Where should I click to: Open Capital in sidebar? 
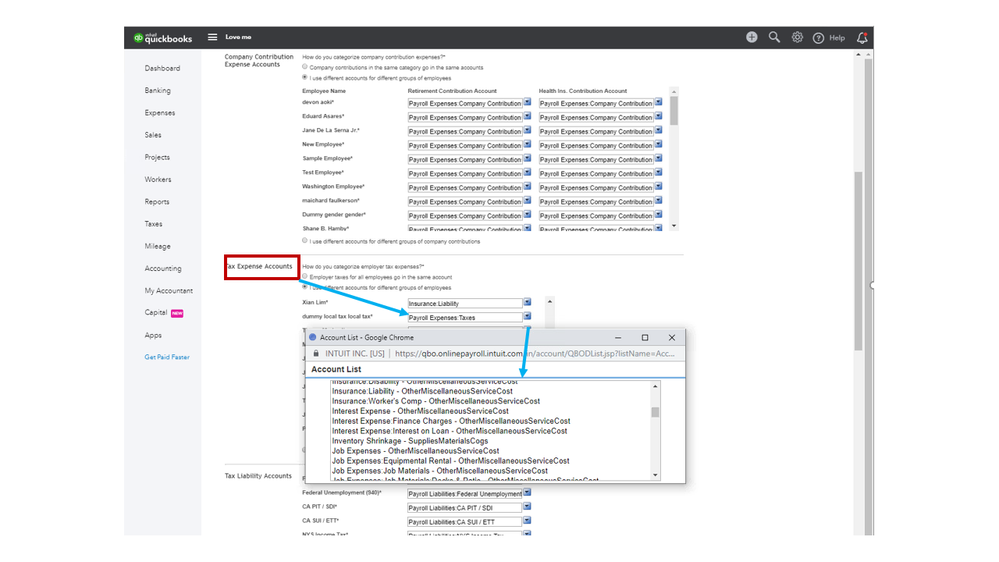click(155, 313)
